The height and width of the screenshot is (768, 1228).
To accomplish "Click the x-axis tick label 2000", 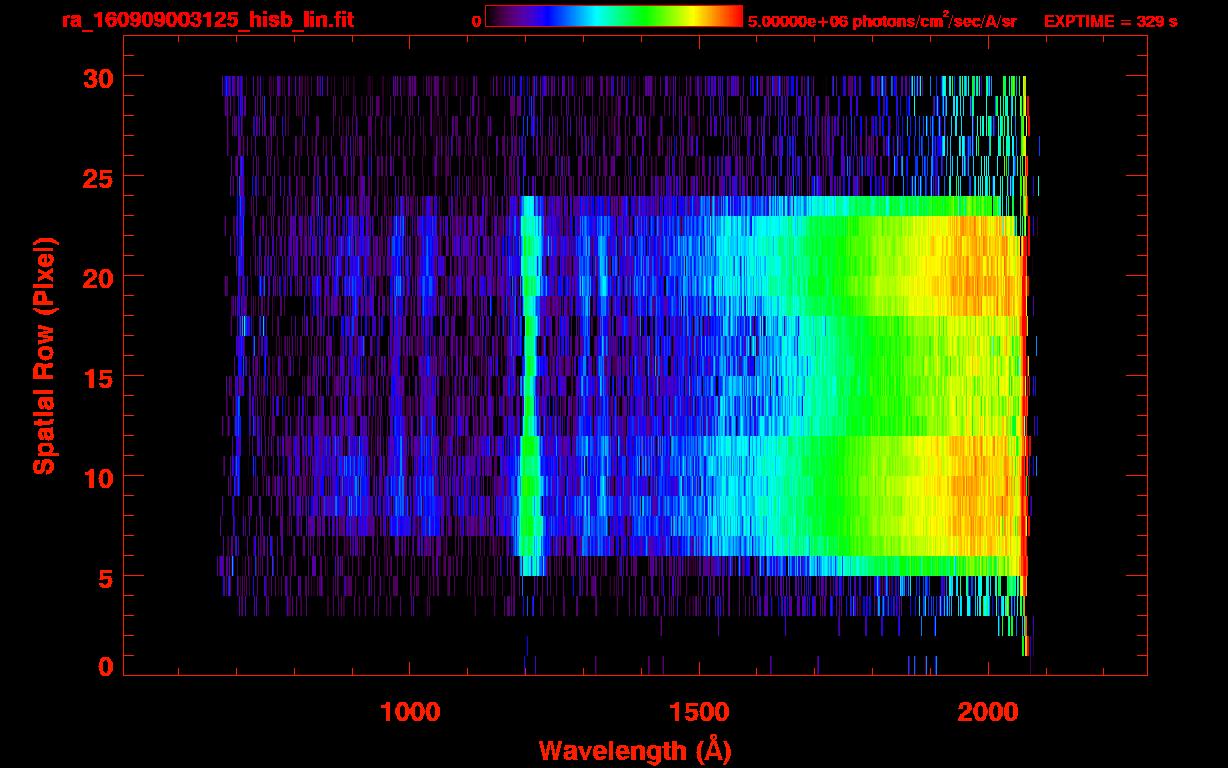I will tap(987, 712).
